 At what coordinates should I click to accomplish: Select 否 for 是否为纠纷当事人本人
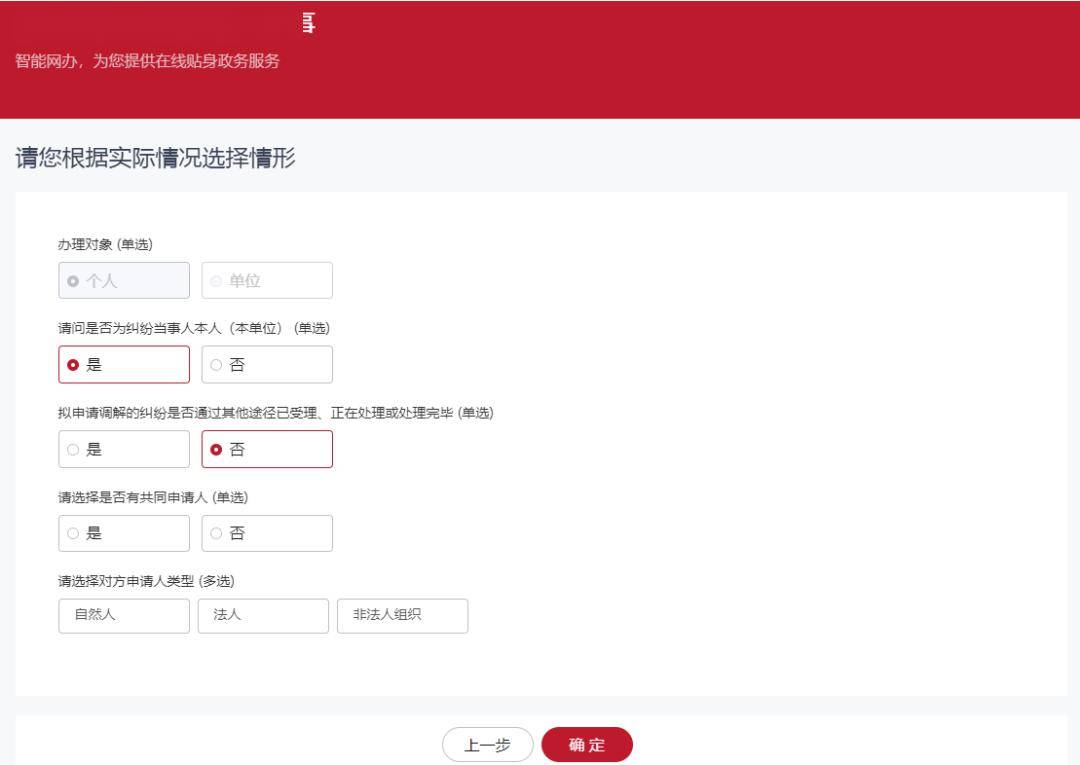266,364
